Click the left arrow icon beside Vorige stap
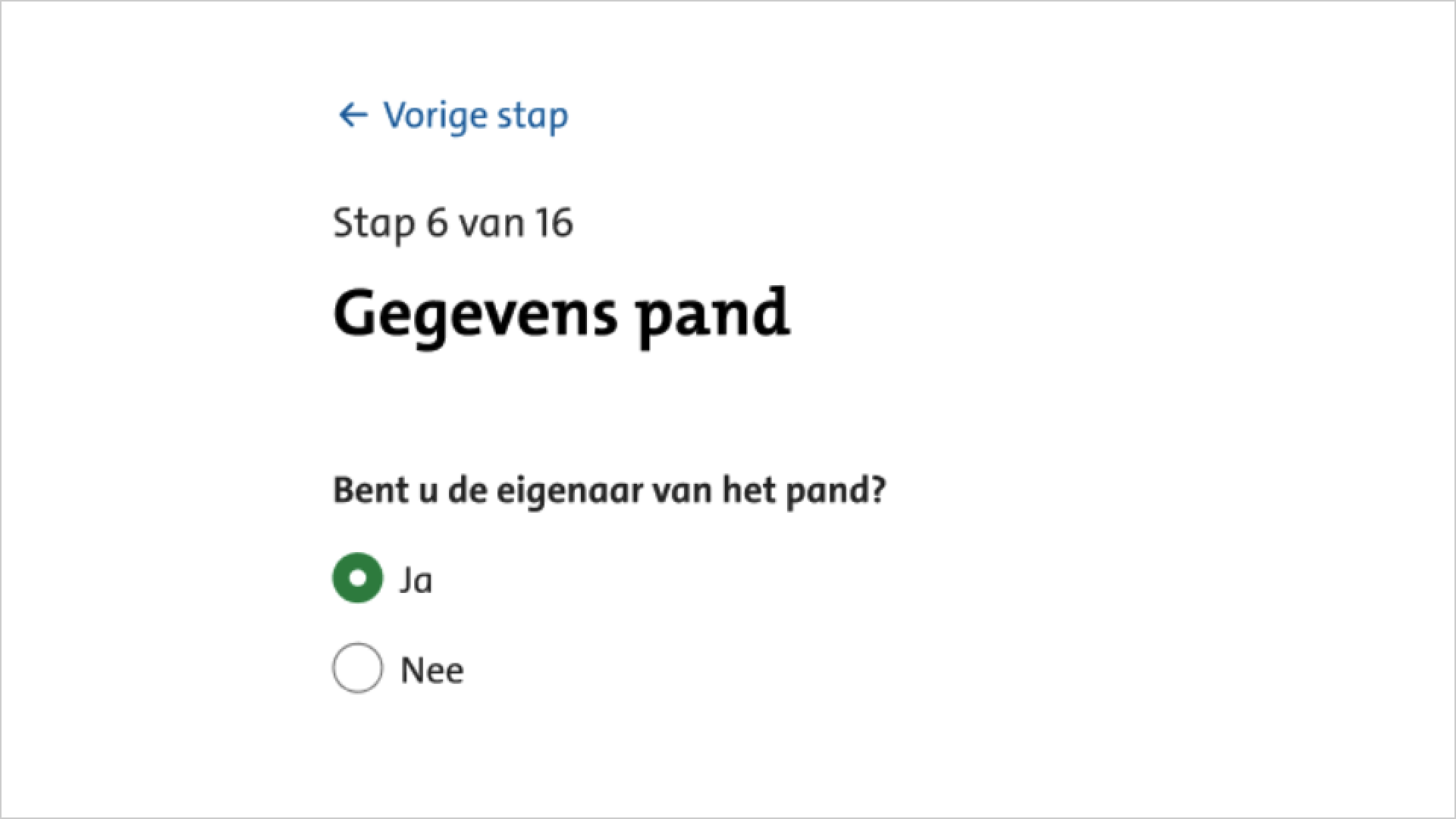 pyautogui.click(x=353, y=115)
